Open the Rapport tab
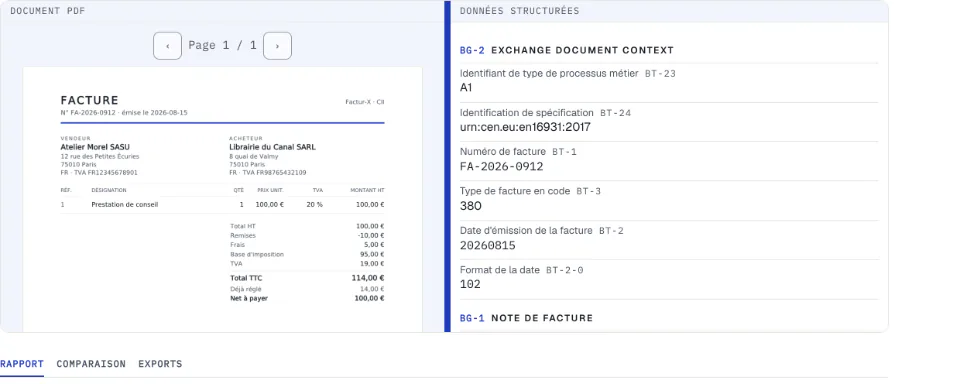960x384 pixels. tap(21, 364)
